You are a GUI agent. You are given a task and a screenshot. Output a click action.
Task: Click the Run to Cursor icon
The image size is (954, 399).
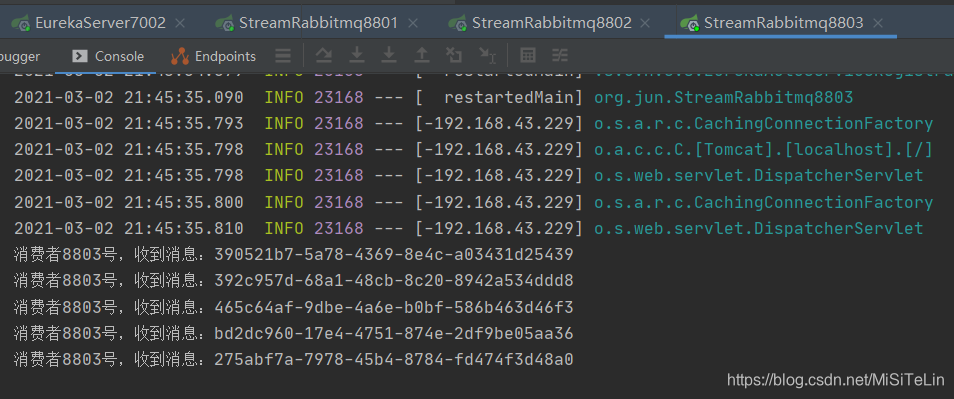pyautogui.click(x=487, y=56)
